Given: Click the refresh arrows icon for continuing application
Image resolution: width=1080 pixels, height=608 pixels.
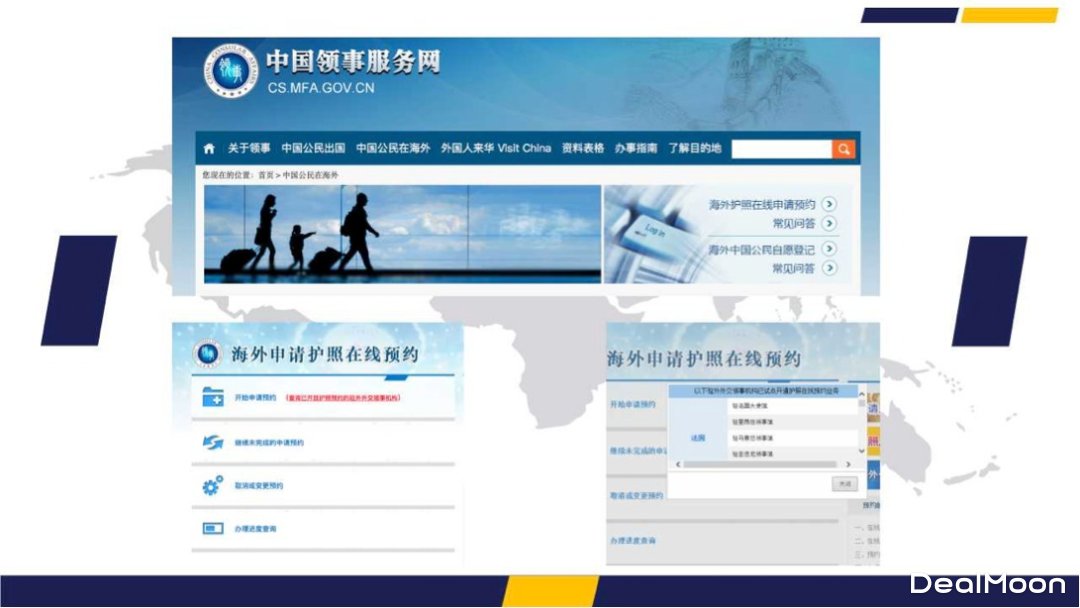Looking at the screenshot, I should point(213,442).
